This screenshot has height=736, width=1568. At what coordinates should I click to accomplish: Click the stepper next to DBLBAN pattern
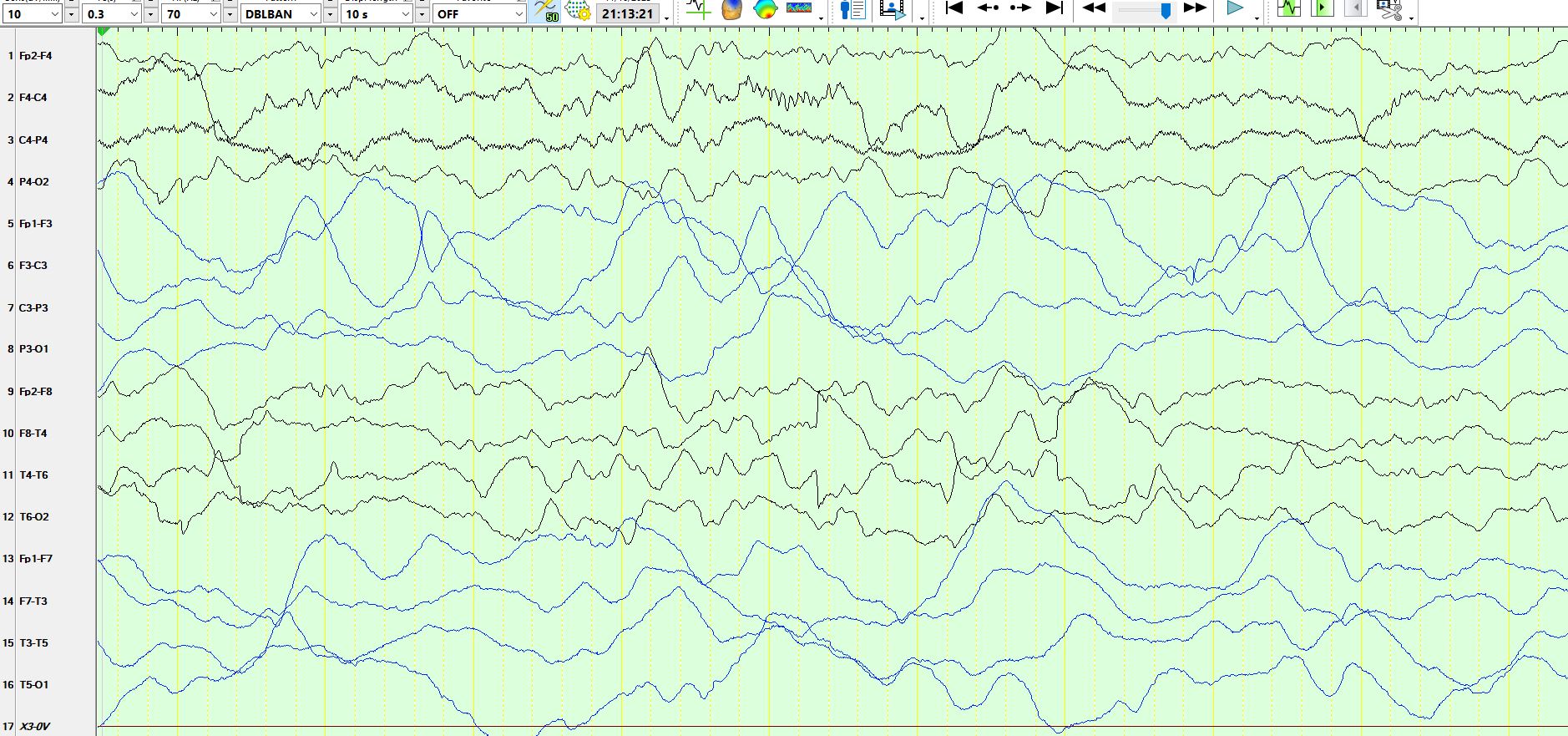330,13
